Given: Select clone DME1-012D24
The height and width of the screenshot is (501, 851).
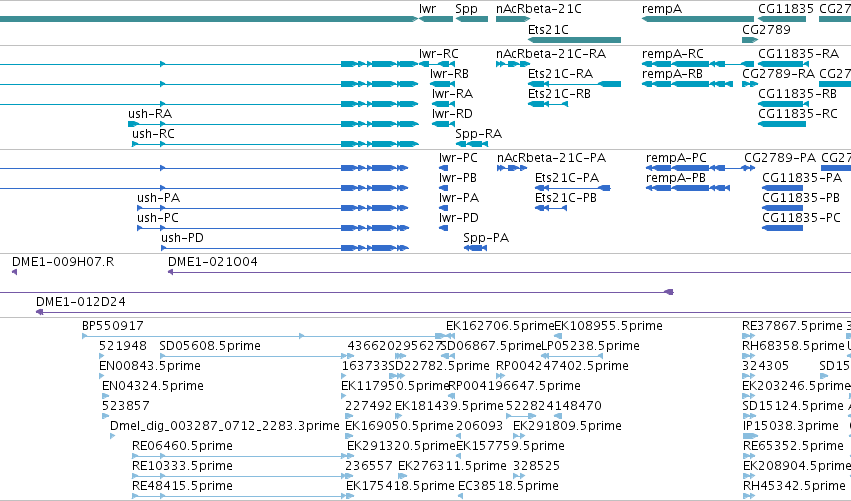Looking at the screenshot, I should [80, 302].
